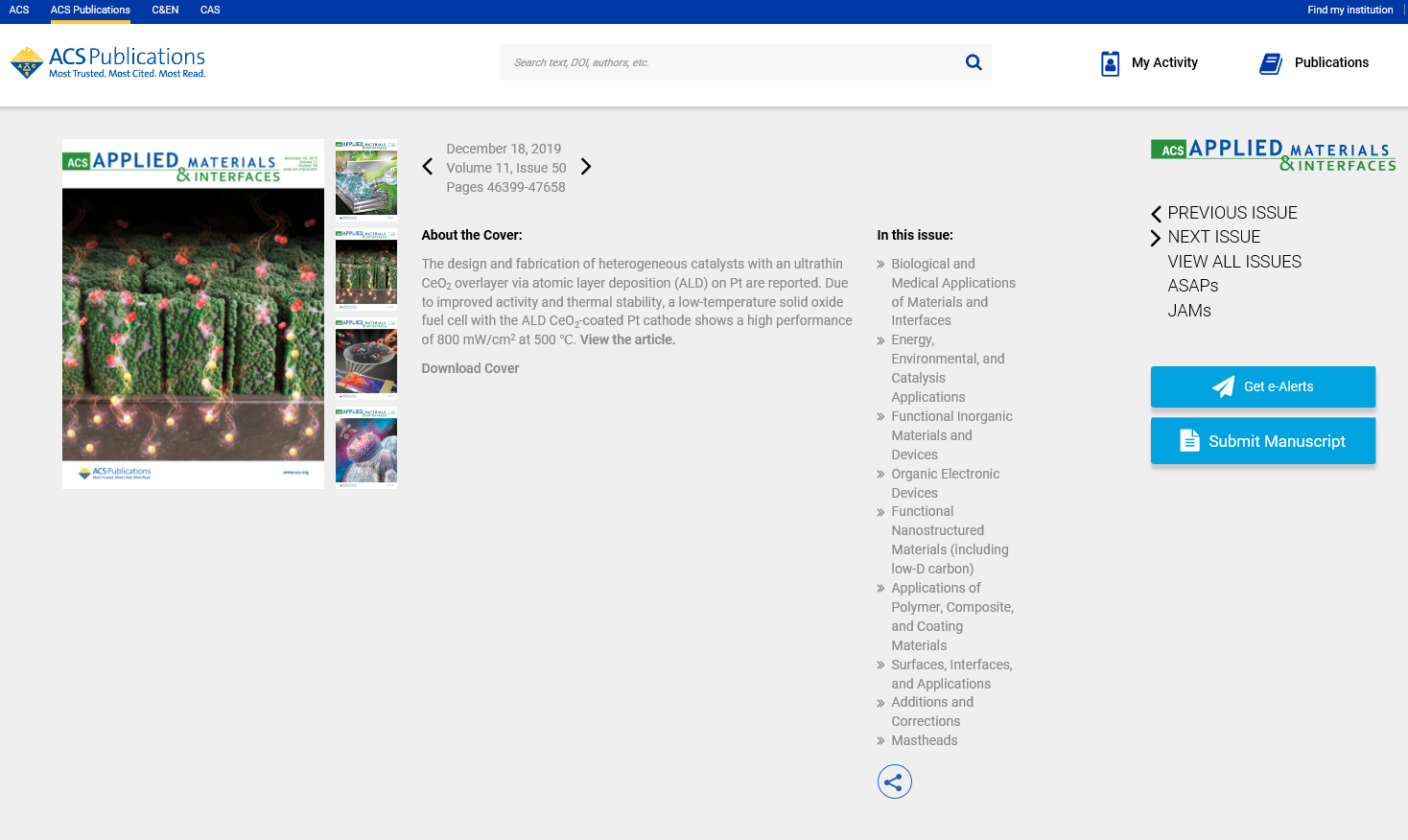
Task: Click the search magnifier icon
Action: coord(974,62)
